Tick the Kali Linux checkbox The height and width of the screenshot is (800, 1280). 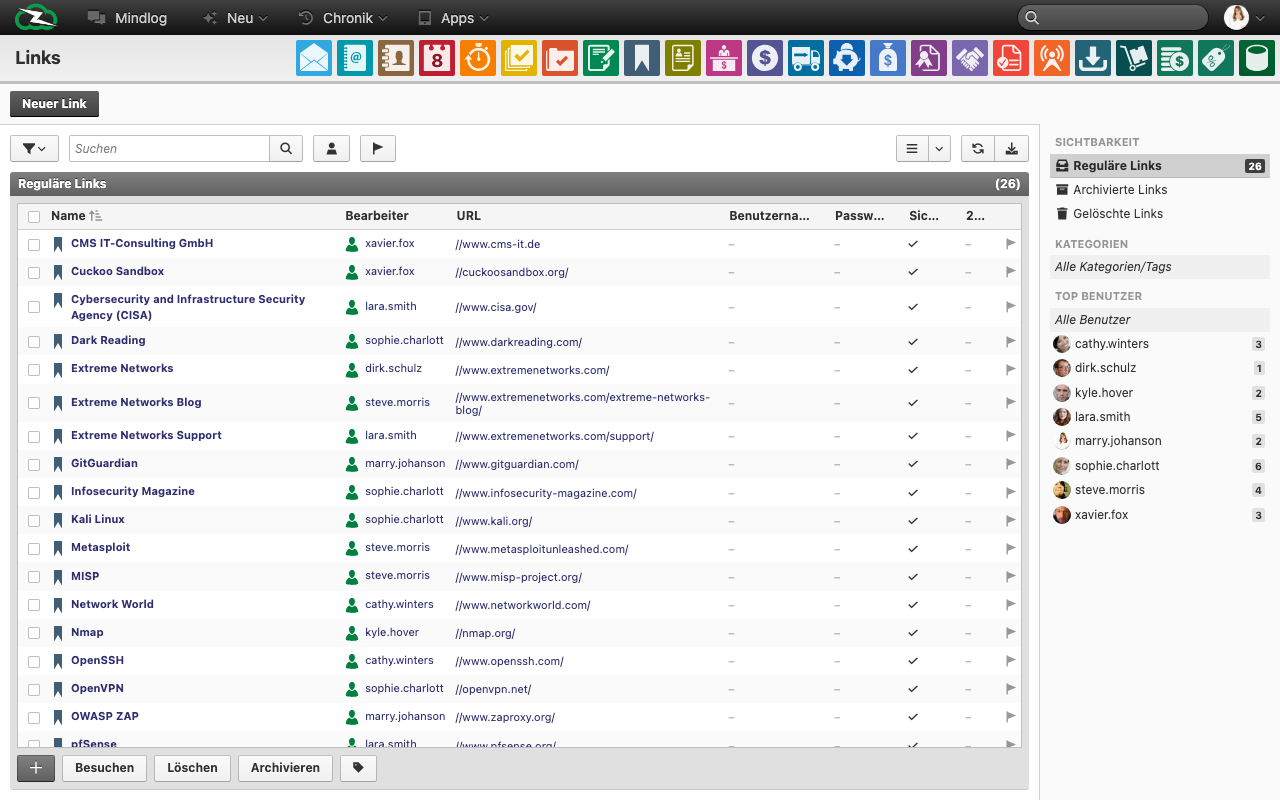34,520
